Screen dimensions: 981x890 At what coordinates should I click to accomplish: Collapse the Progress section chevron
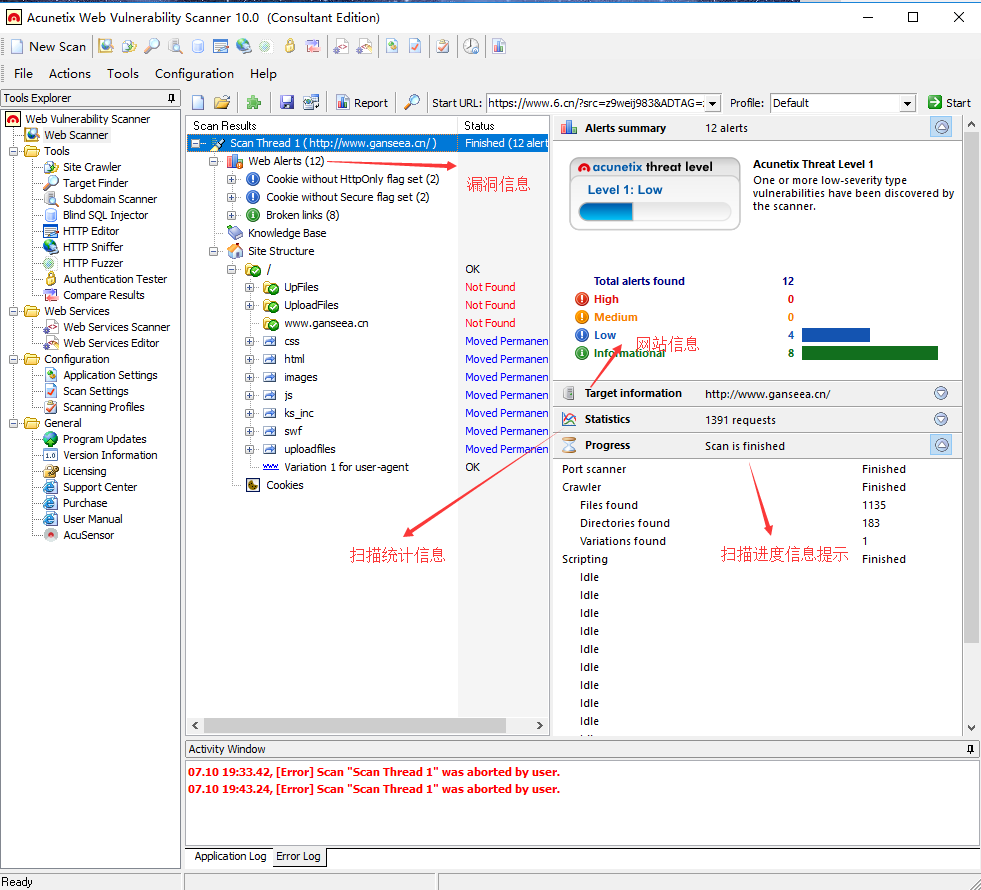tap(942, 445)
